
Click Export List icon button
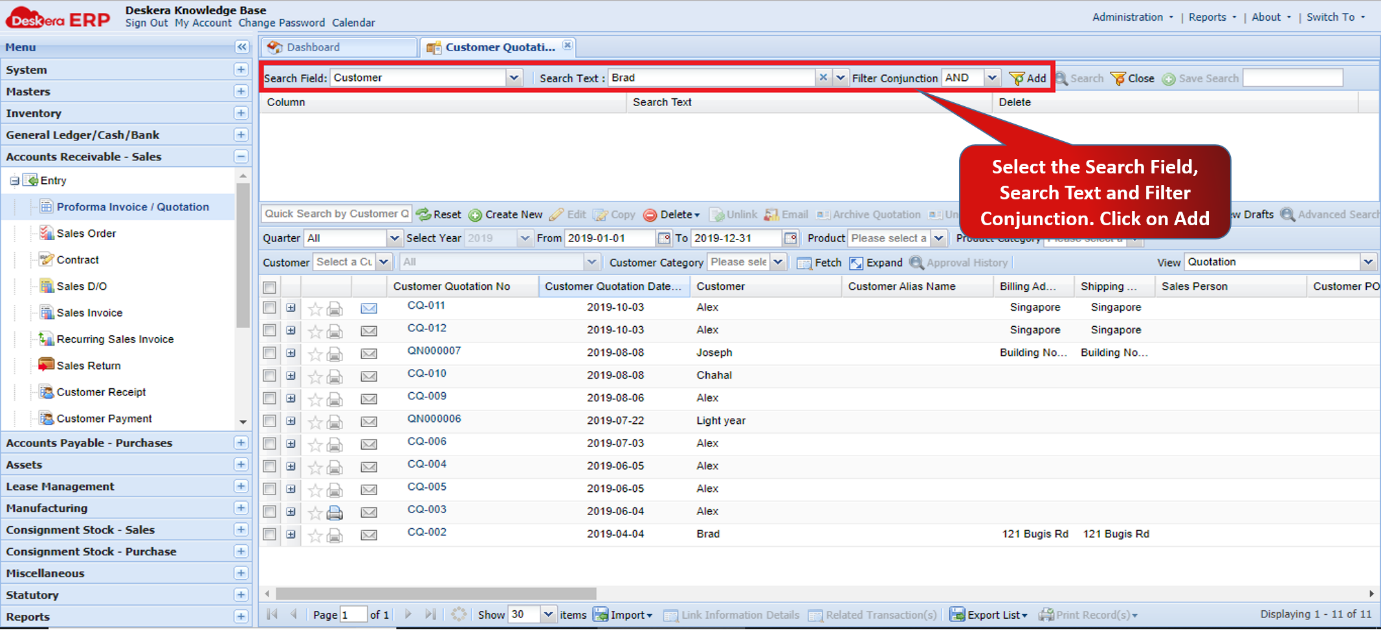(x=988, y=615)
